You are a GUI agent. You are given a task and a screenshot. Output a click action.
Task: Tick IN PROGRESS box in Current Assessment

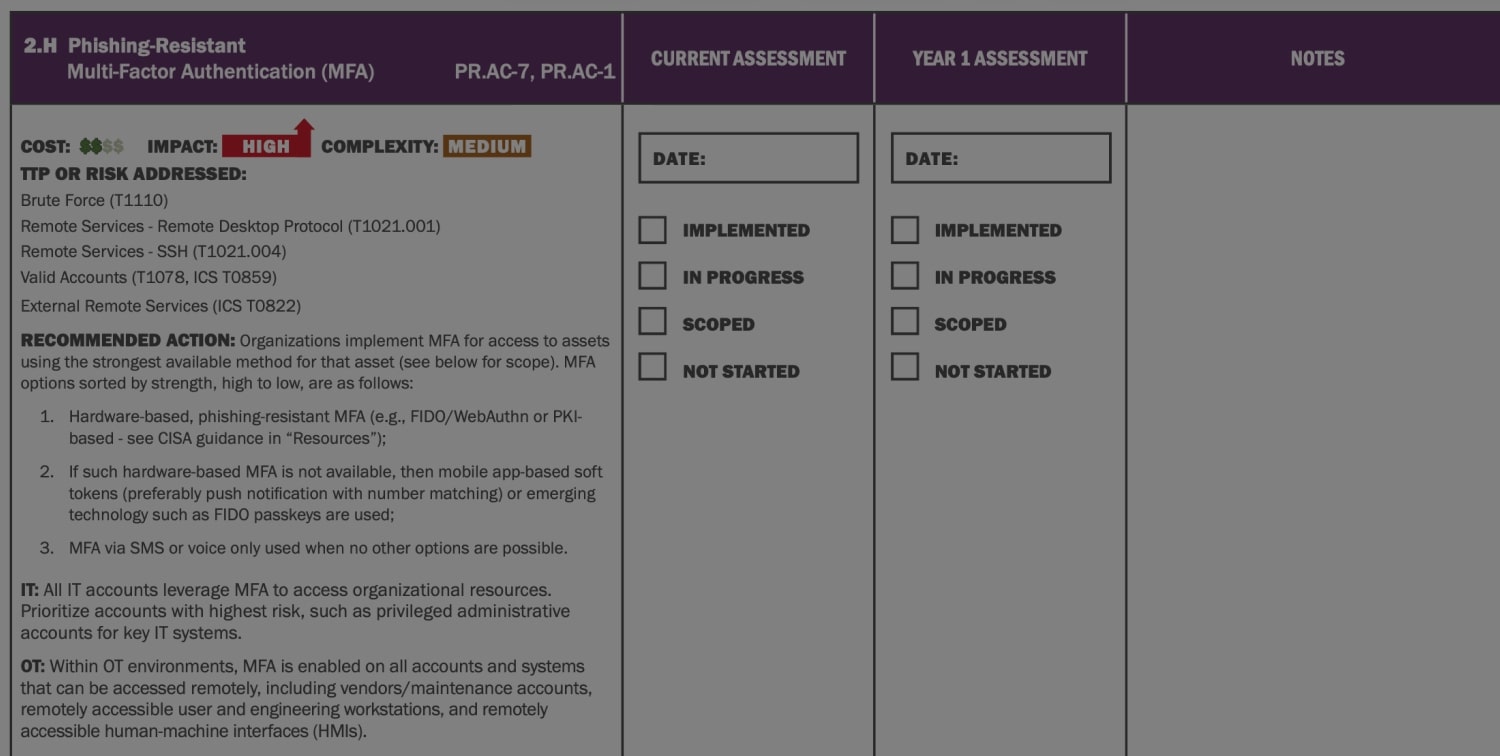point(652,276)
